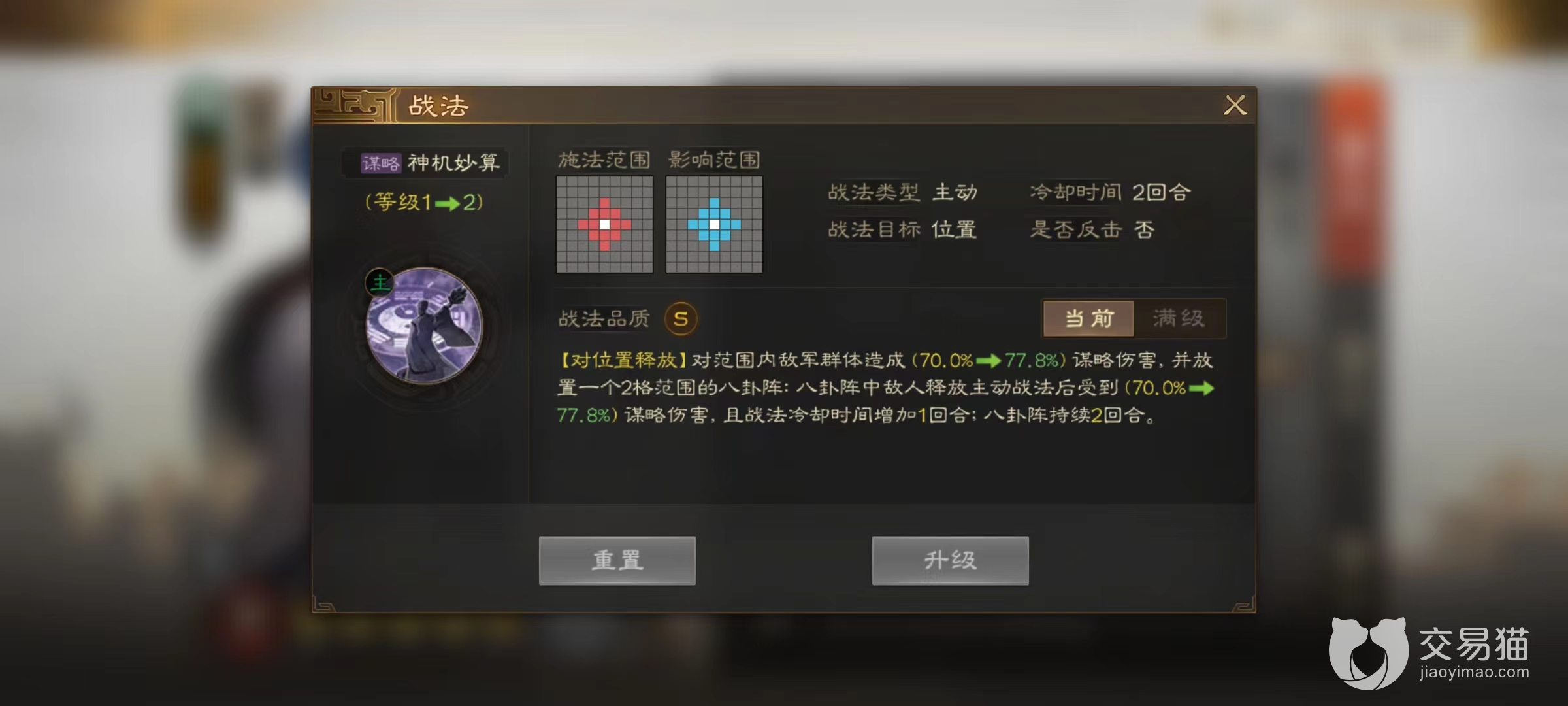The image size is (1568, 706).
Task: Click the jiaoyimao cat logo icon
Action: (1368, 653)
